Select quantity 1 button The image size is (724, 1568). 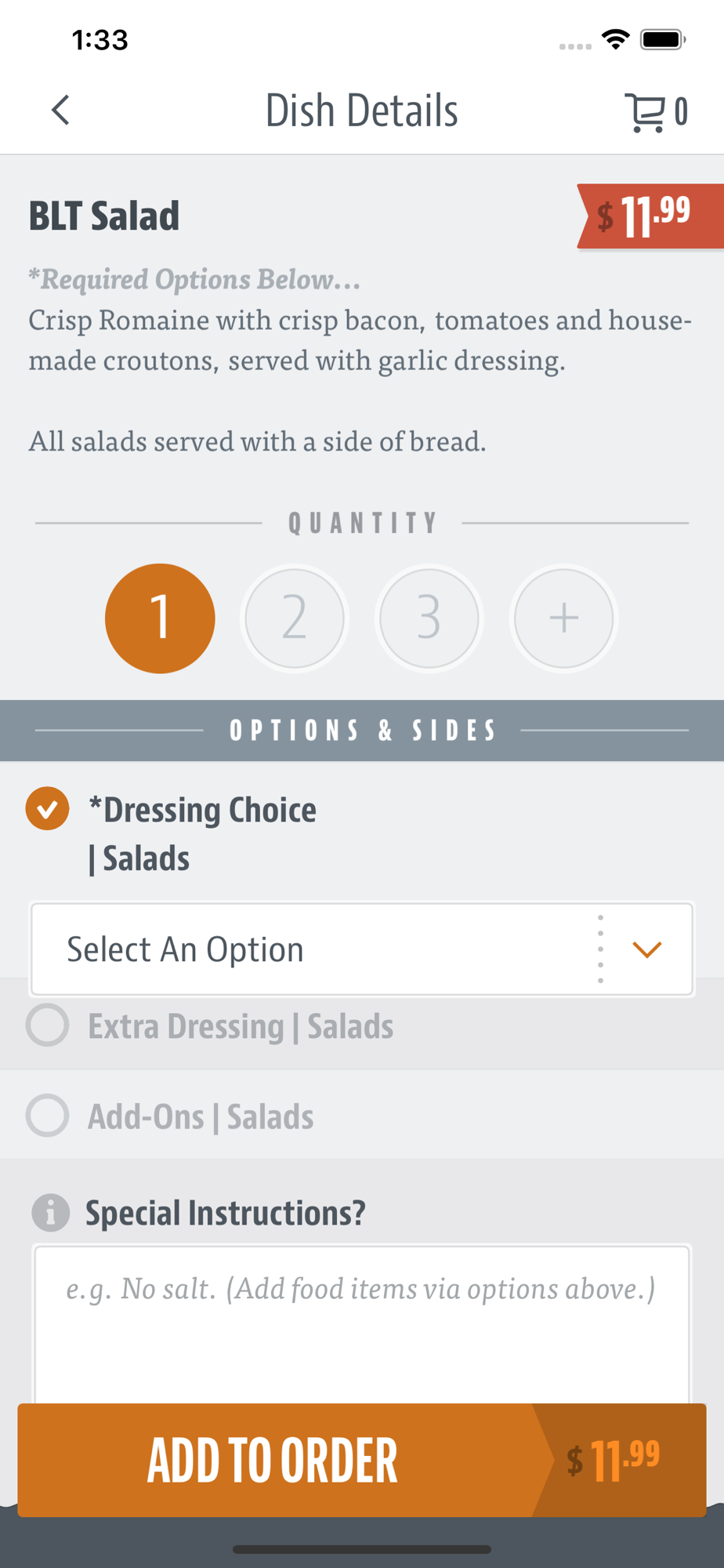(160, 619)
